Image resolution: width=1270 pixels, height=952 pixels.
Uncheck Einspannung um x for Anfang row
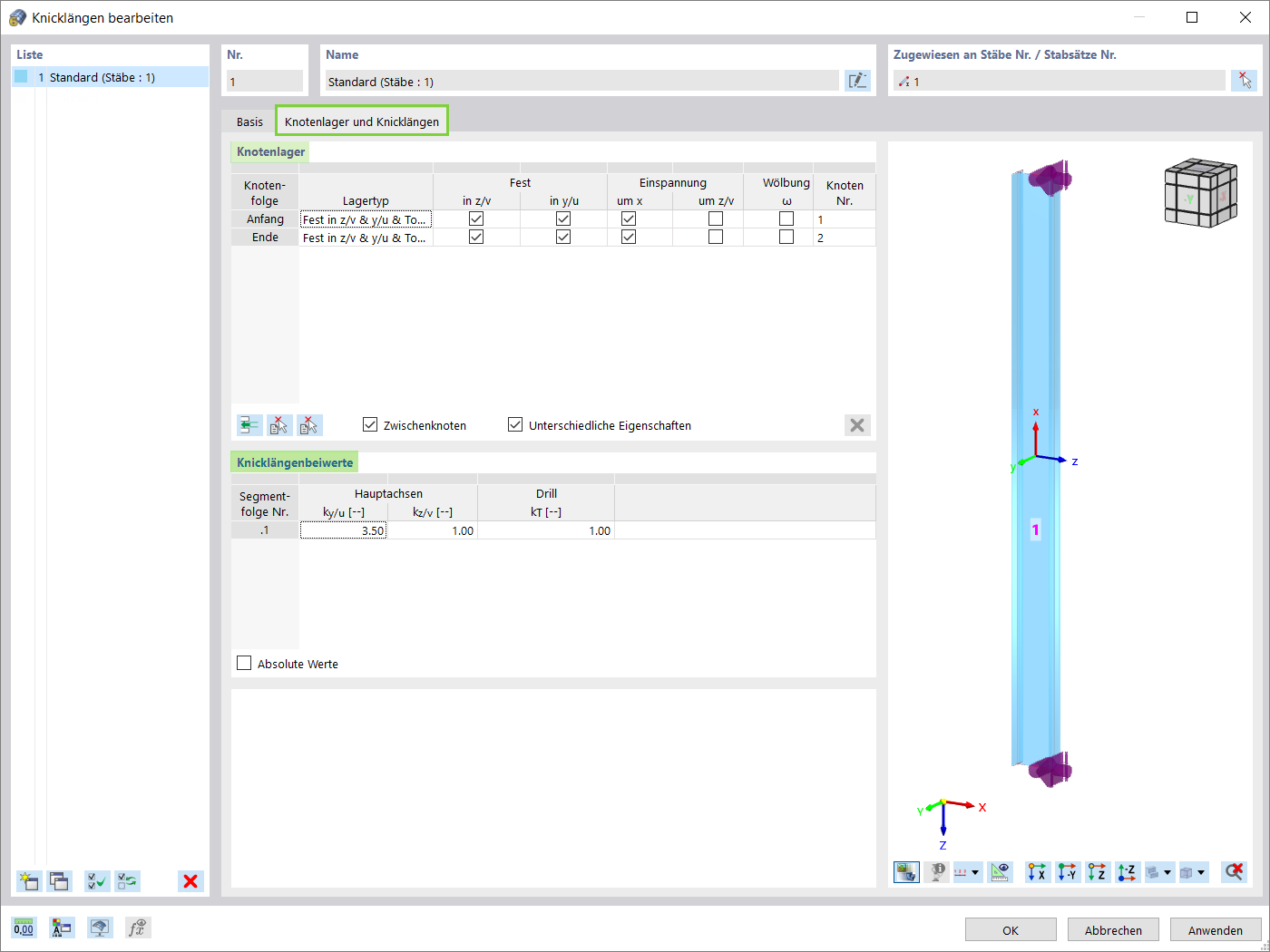(x=629, y=219)
